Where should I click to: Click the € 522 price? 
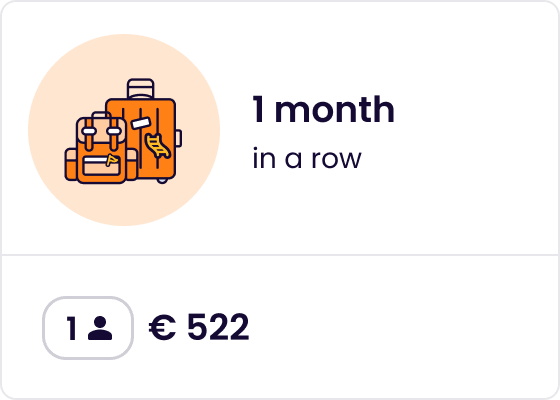[199, 327]
